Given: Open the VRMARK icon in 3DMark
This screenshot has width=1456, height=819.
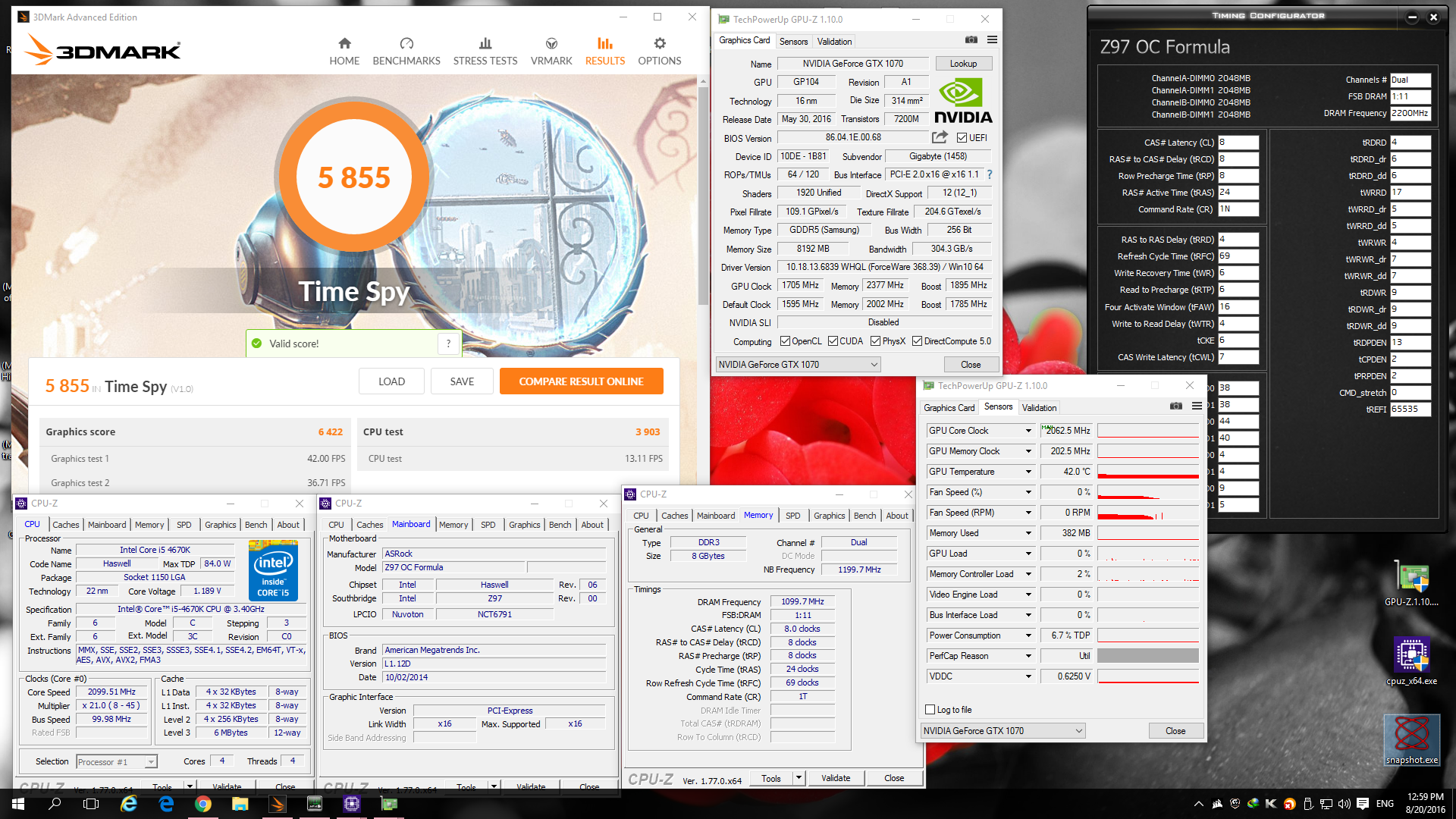Looking at the screenshot, I should pyautogui.click(x=551, y=44).
